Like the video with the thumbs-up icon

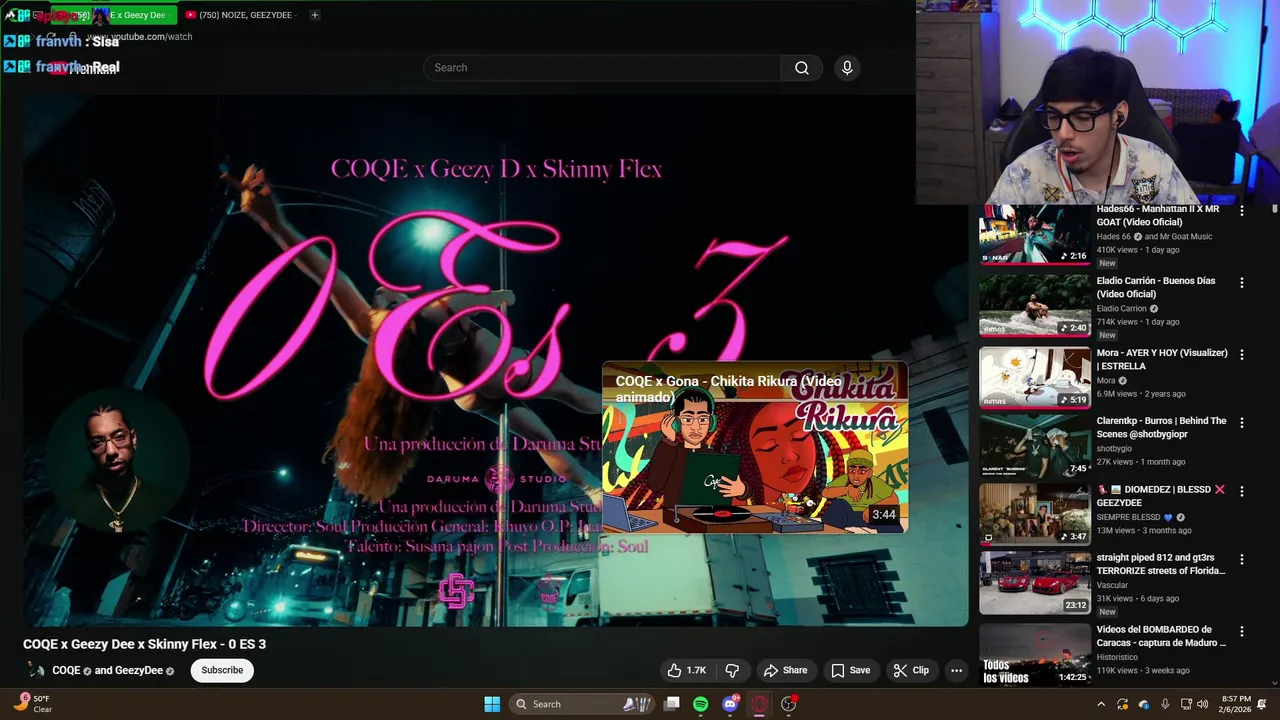(x=686, y=670)
